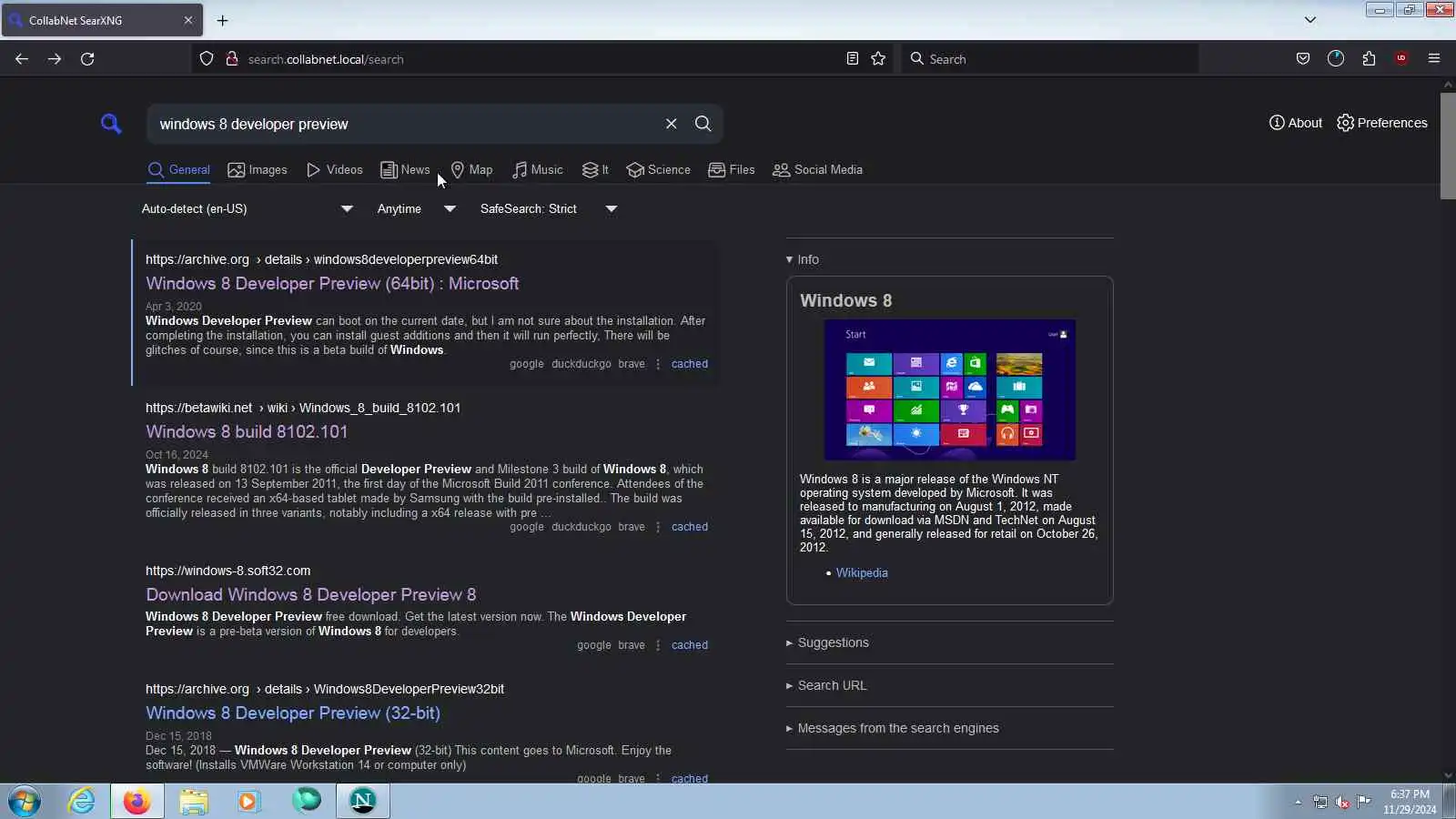Switch to the It tab
The width and height of the screenshot is (1456, 819).
[595, 170]
